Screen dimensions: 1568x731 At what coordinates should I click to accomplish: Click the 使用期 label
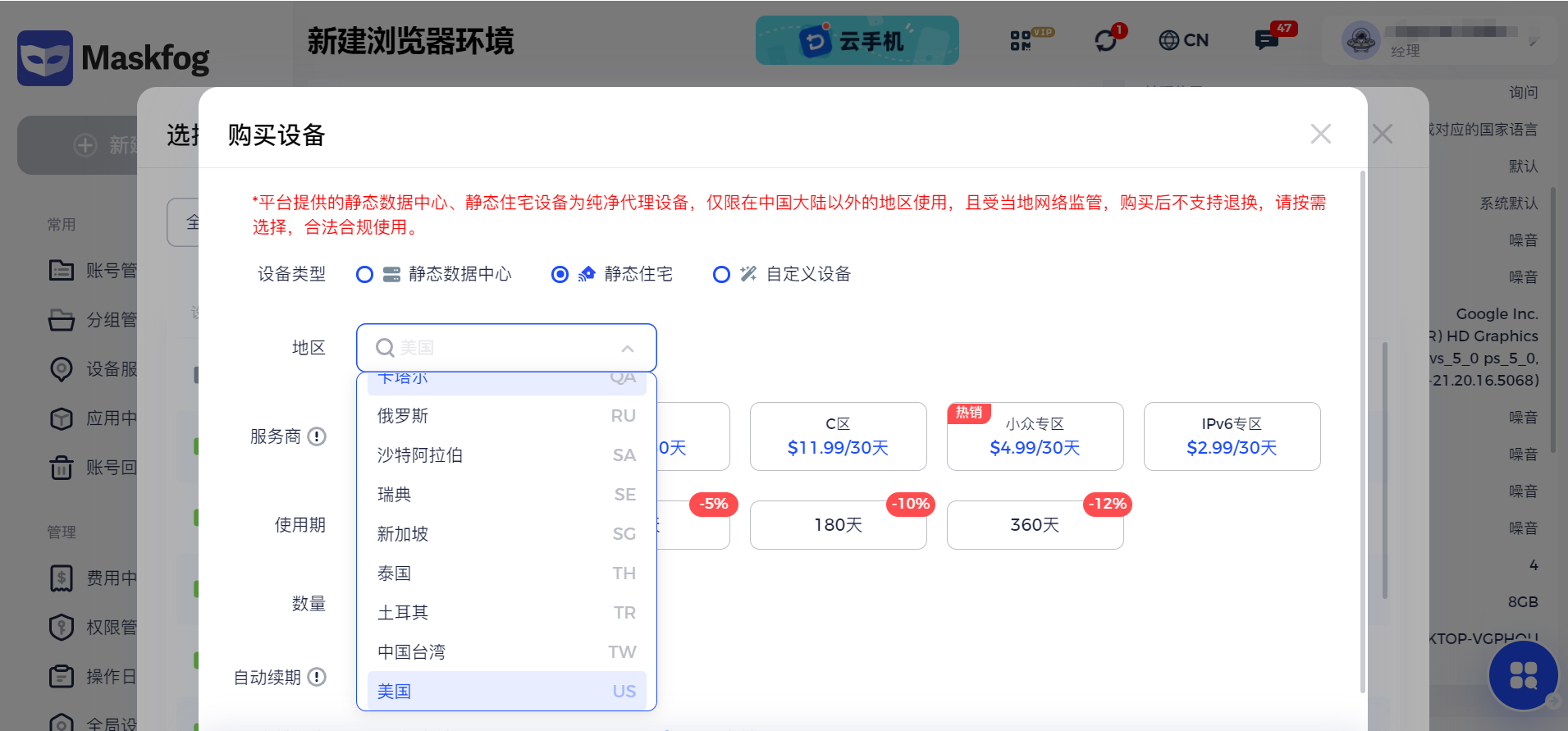coord(299,525)
